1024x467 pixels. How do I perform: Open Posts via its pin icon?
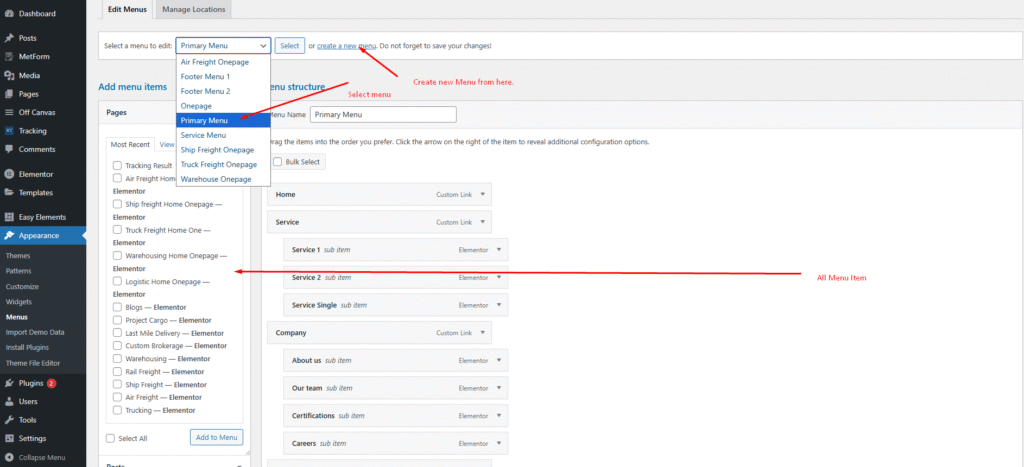click(9, 38)
